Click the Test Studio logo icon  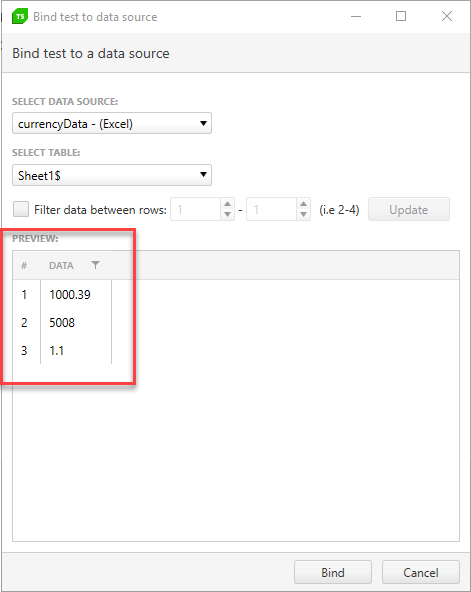[x=20, y=17]
